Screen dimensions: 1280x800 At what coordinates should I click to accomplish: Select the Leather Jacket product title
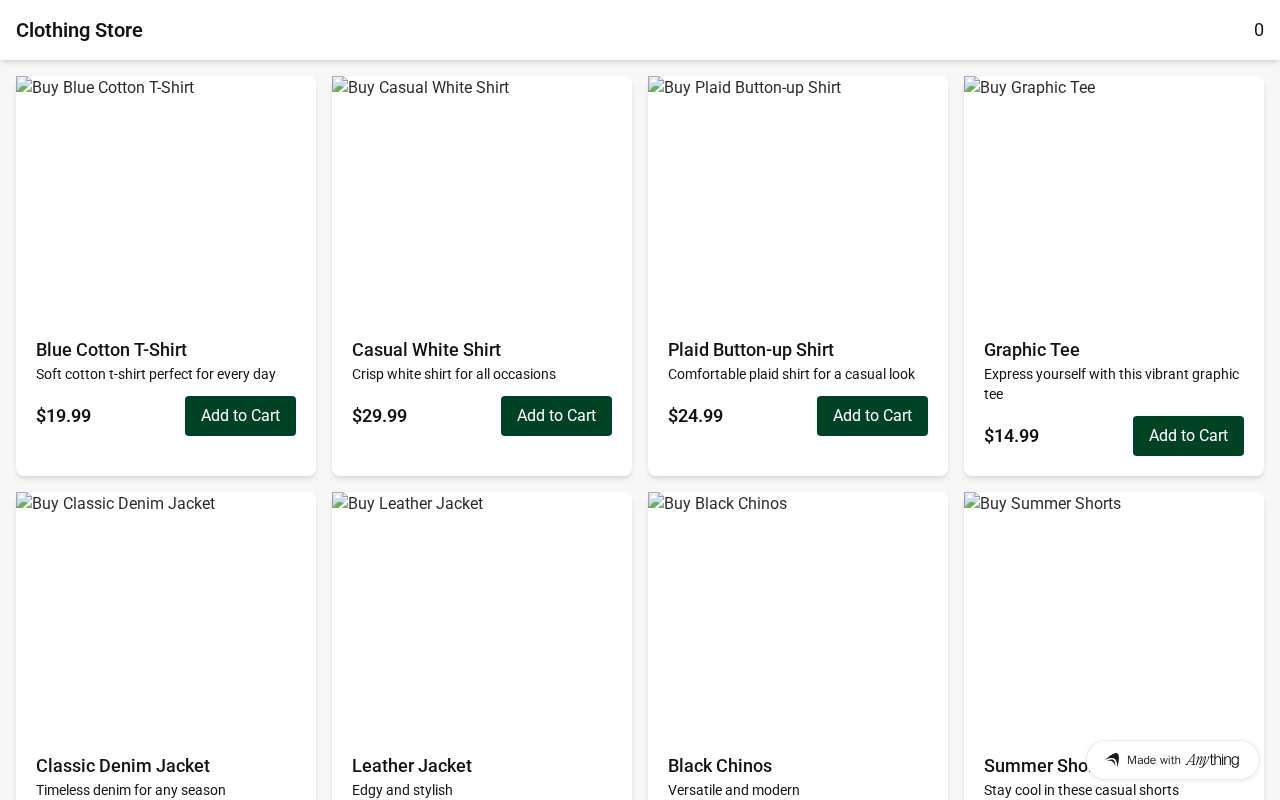point(412,766)
